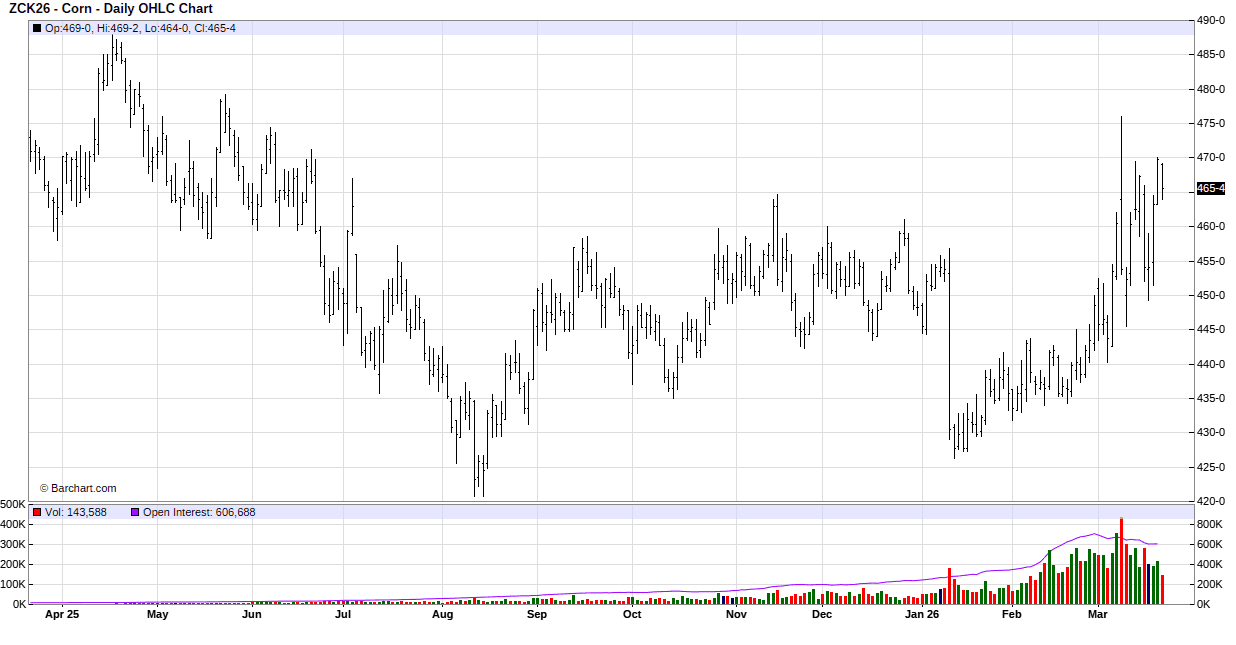The height and width of the screenshot is (645, 1236).
Task: Click the Apr 25 label on time axis
Action: click(62, 614)
